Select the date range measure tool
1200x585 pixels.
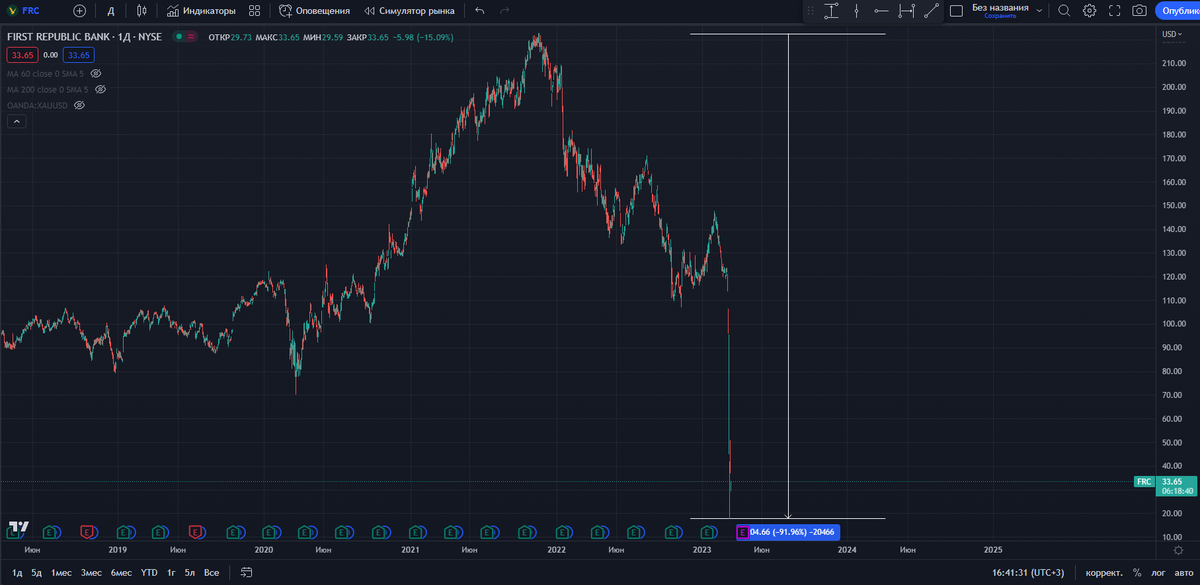click(907, 11)
